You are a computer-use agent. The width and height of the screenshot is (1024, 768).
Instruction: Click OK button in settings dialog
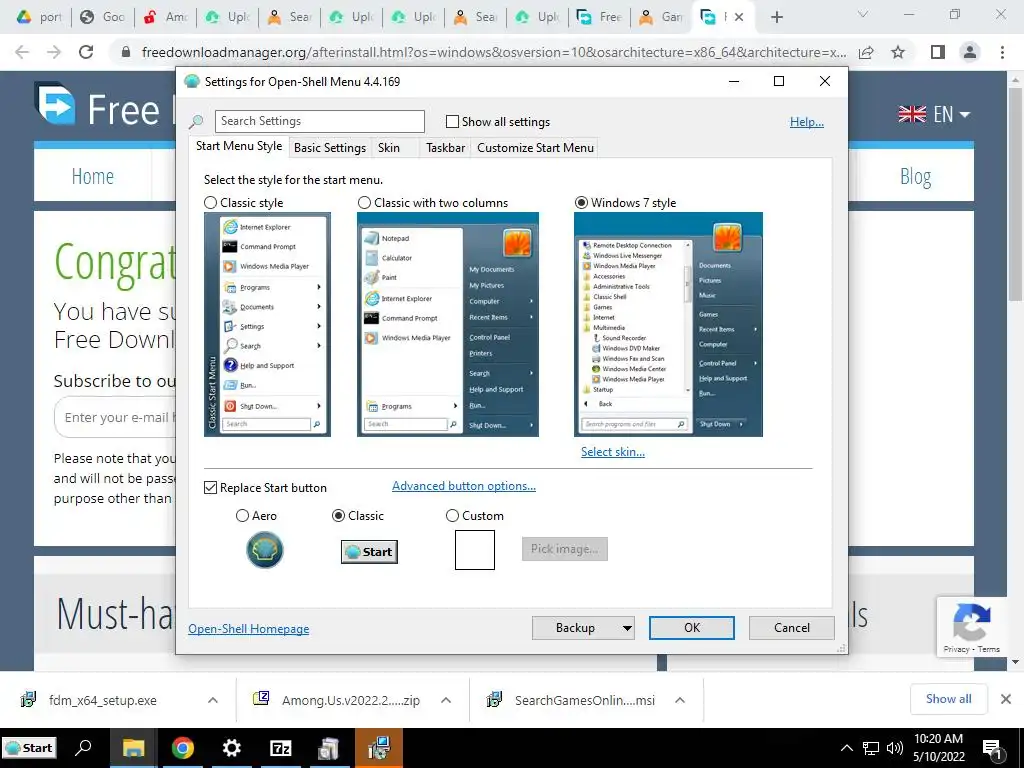point(692,628)
